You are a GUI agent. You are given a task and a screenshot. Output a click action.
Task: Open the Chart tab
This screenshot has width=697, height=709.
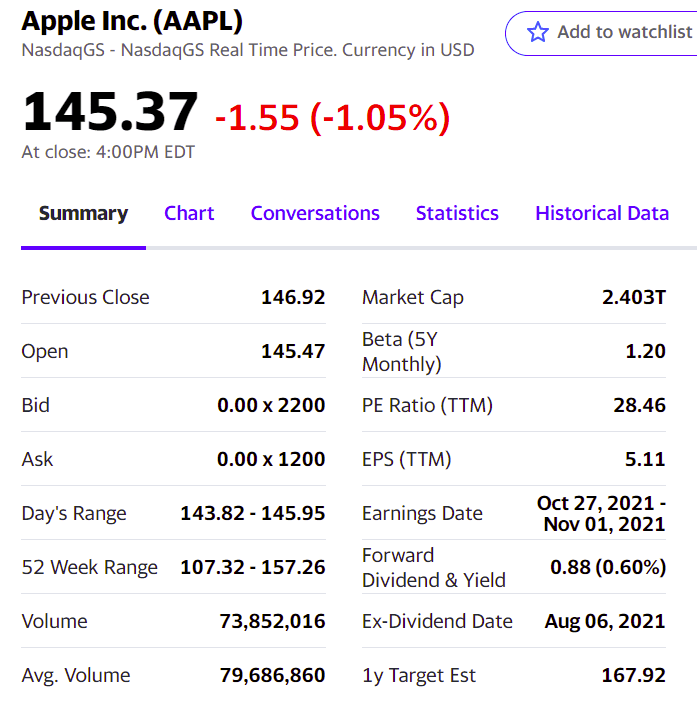click(189, 213)
